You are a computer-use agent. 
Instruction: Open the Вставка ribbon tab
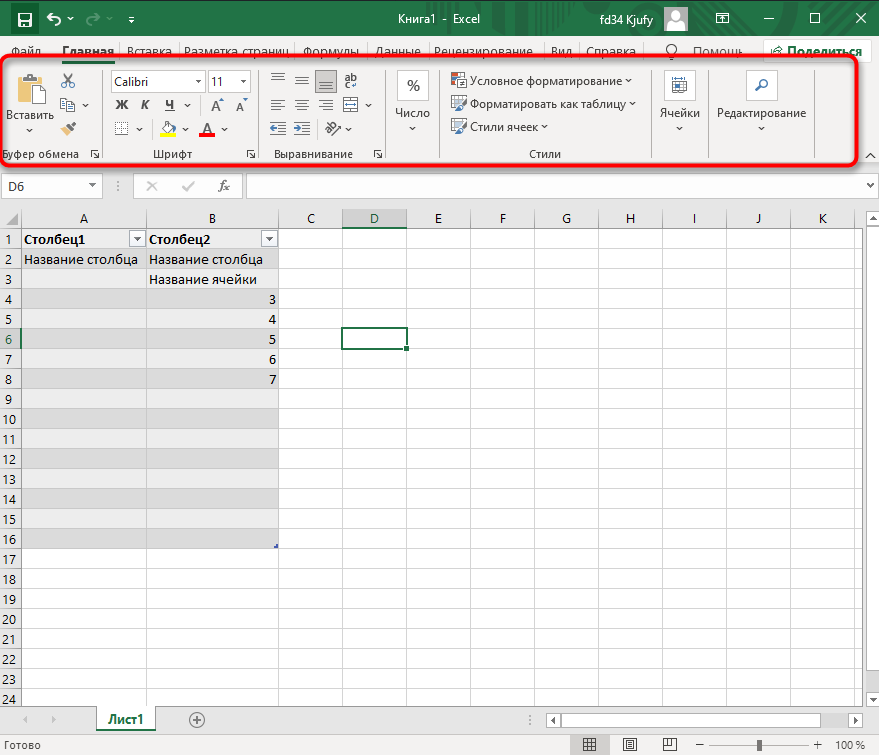149,51
